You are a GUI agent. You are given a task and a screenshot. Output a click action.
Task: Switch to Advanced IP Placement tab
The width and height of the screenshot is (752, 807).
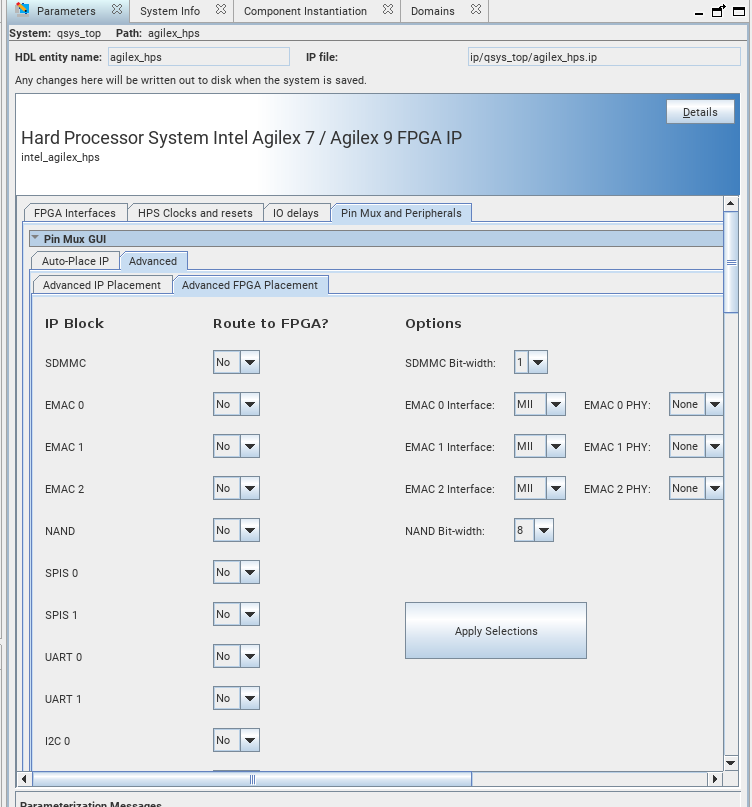[102, 285]
